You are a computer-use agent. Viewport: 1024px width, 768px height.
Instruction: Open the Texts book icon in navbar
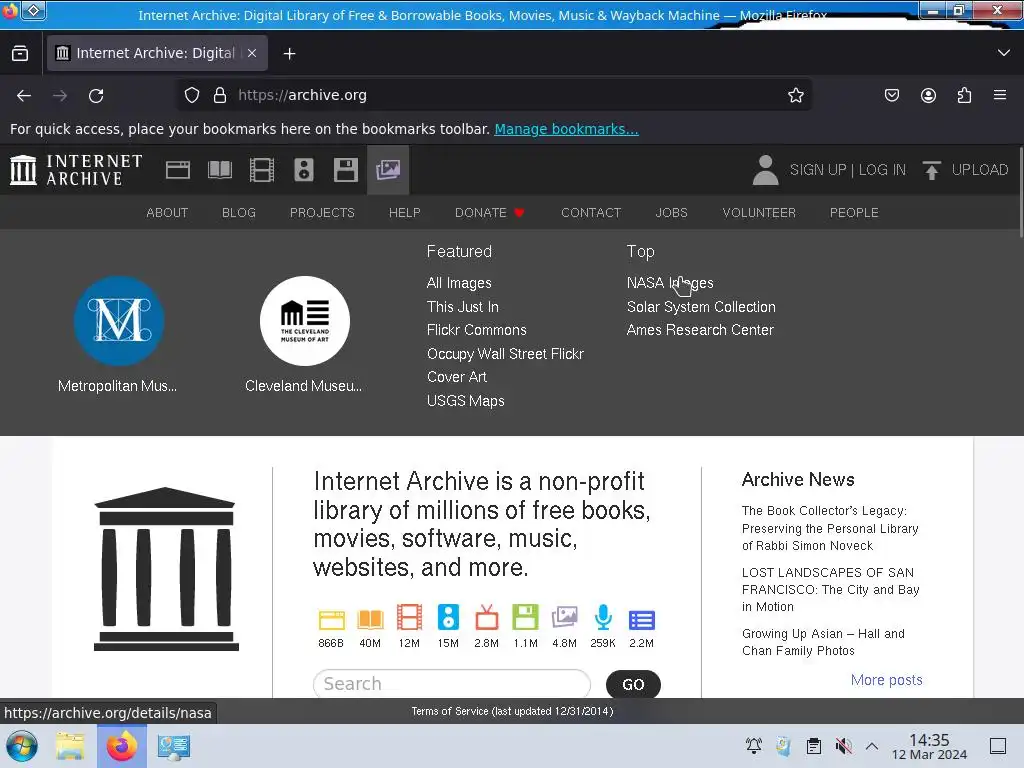[219, 170]
